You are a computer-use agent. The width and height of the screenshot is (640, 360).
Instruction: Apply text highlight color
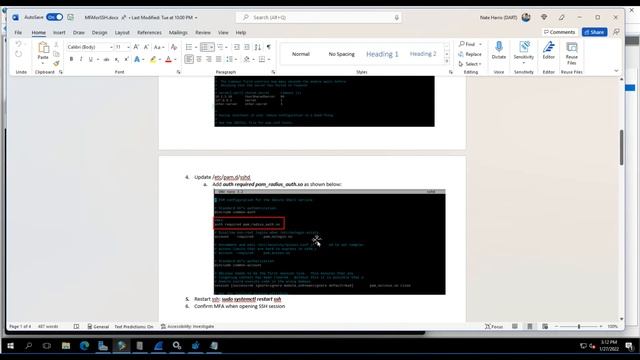coord(153,60)
